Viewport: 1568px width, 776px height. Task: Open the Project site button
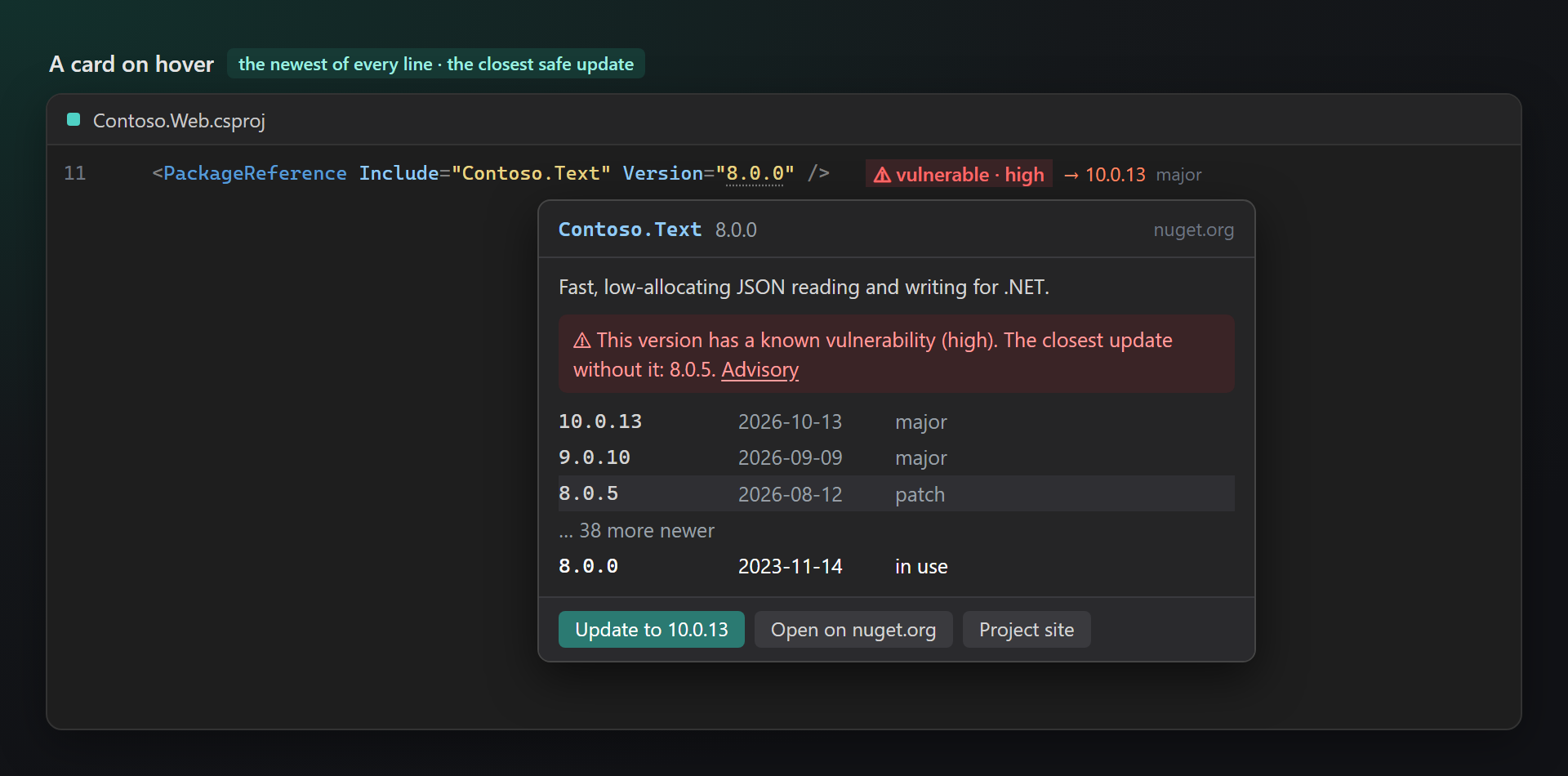pos(1027,630)
